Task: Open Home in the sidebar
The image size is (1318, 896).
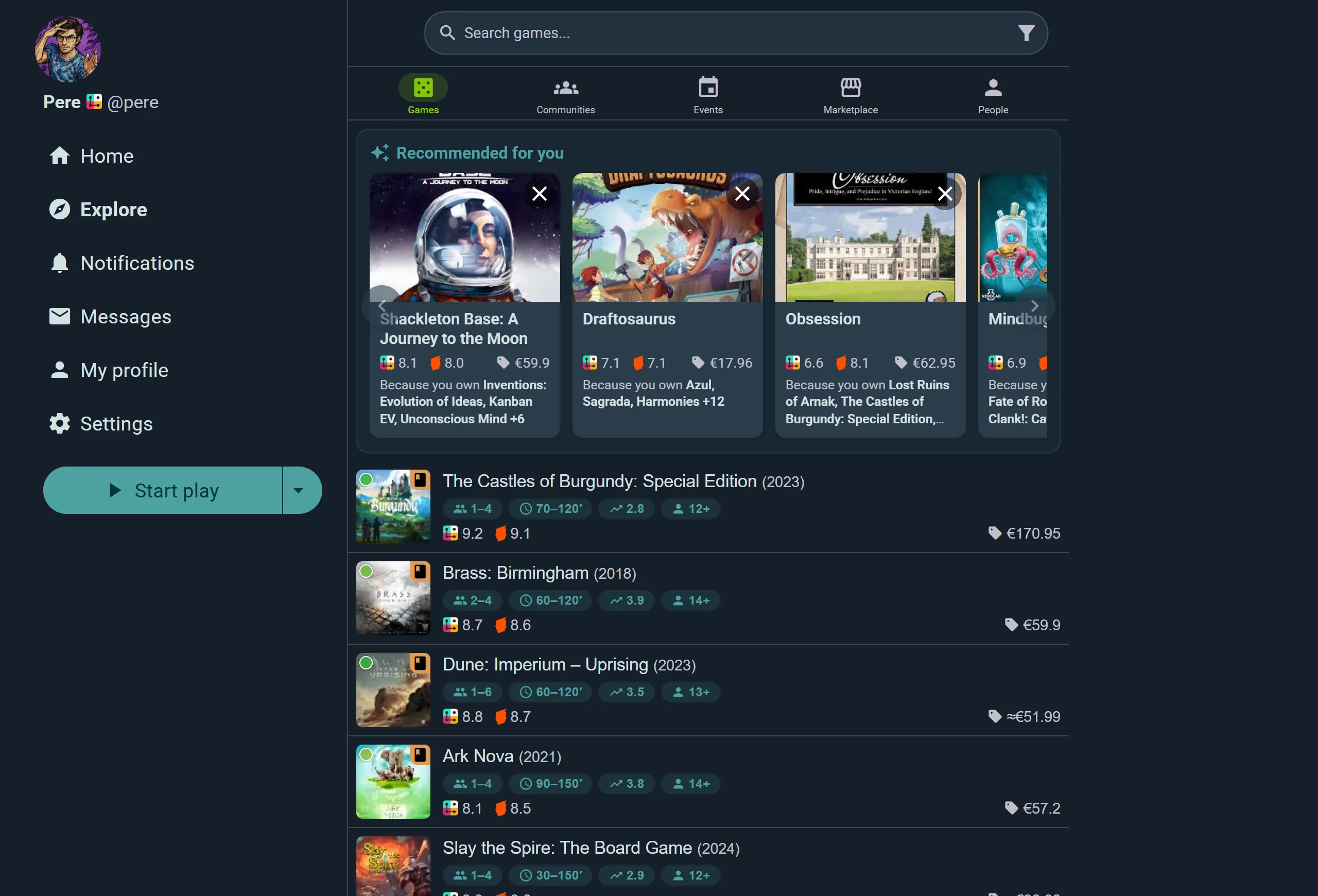Action: (x=91, y=156)
